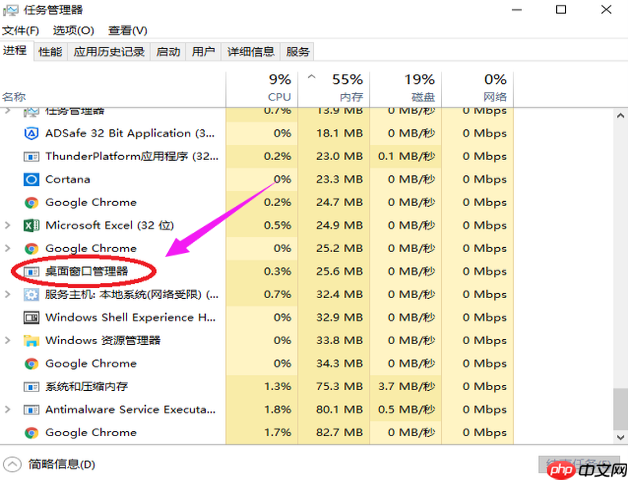Expand the 服务主机 本地系统 group
628x480 pixels.
pos(7,294)
